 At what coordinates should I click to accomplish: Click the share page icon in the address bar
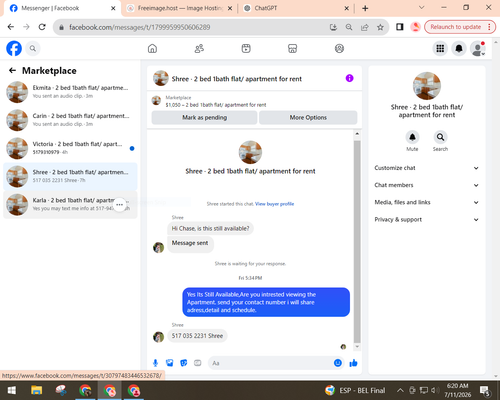pyautogui.click(x=365, y=27)
